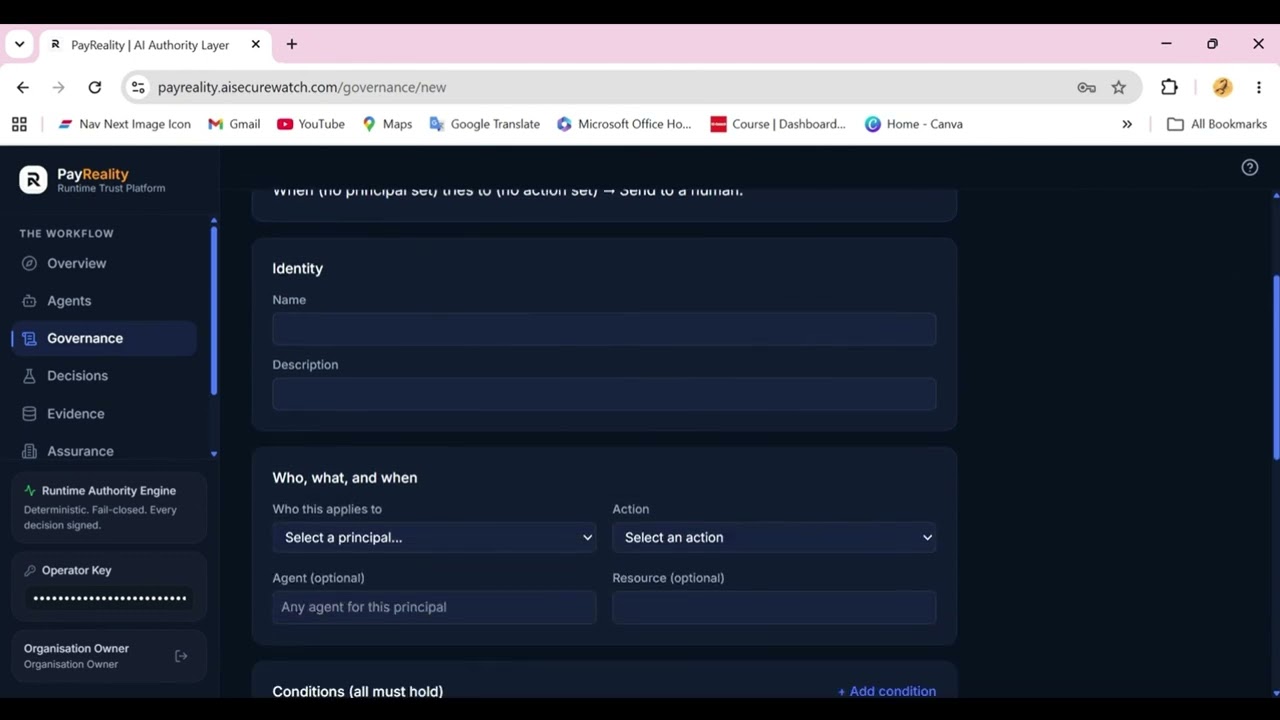This screenshot has width=1280, height=720.
Task: Open the Chrome profile avatar
Action: (1222, 87)
